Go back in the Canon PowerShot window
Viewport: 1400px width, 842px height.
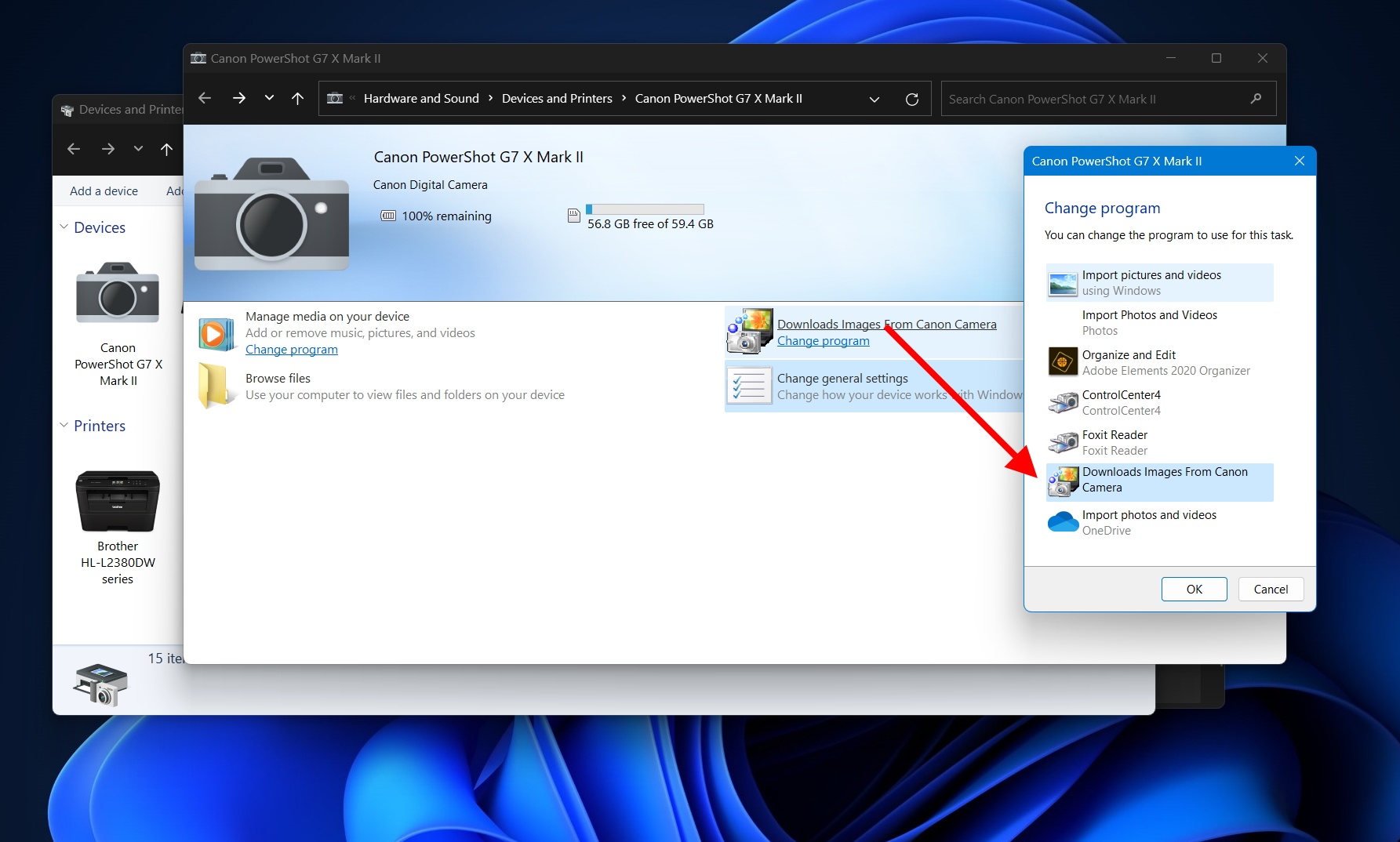click(205, 98)
